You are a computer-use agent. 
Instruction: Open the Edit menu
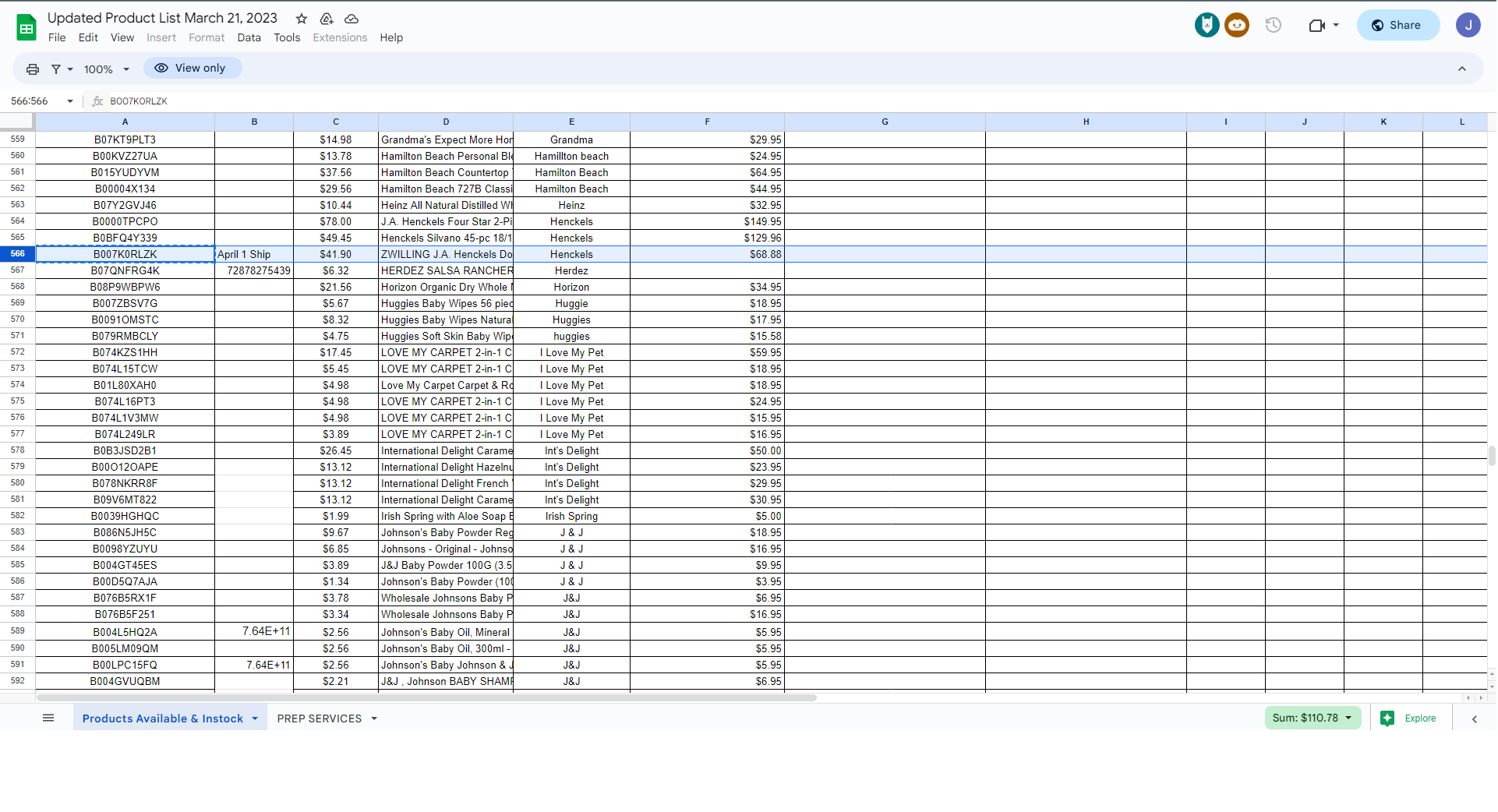(88, 37)
